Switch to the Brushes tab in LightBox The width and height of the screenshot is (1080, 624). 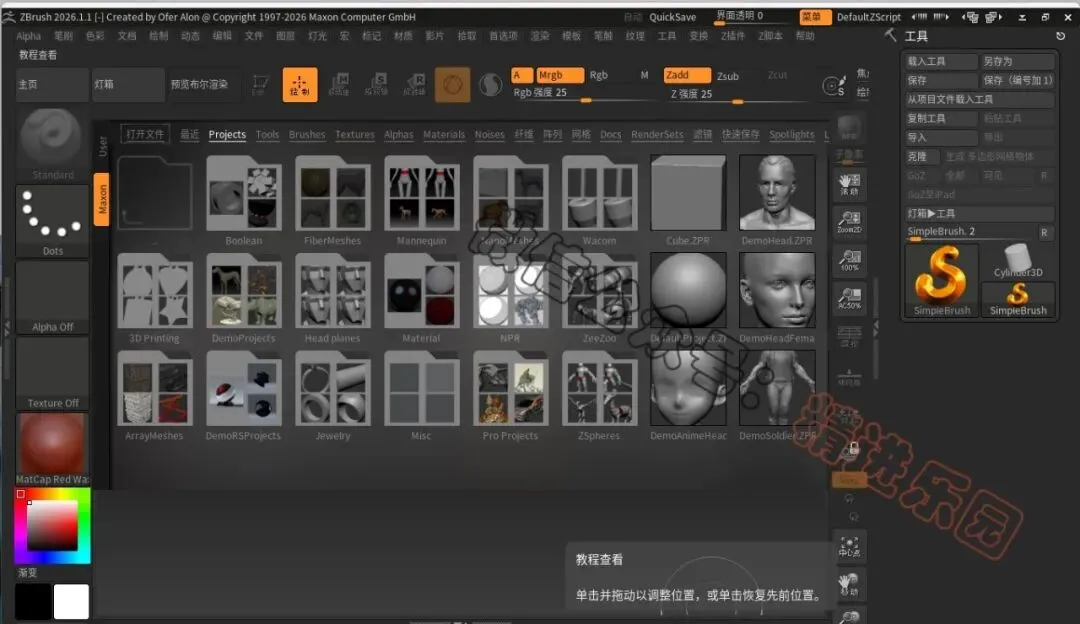coord(307,134)
